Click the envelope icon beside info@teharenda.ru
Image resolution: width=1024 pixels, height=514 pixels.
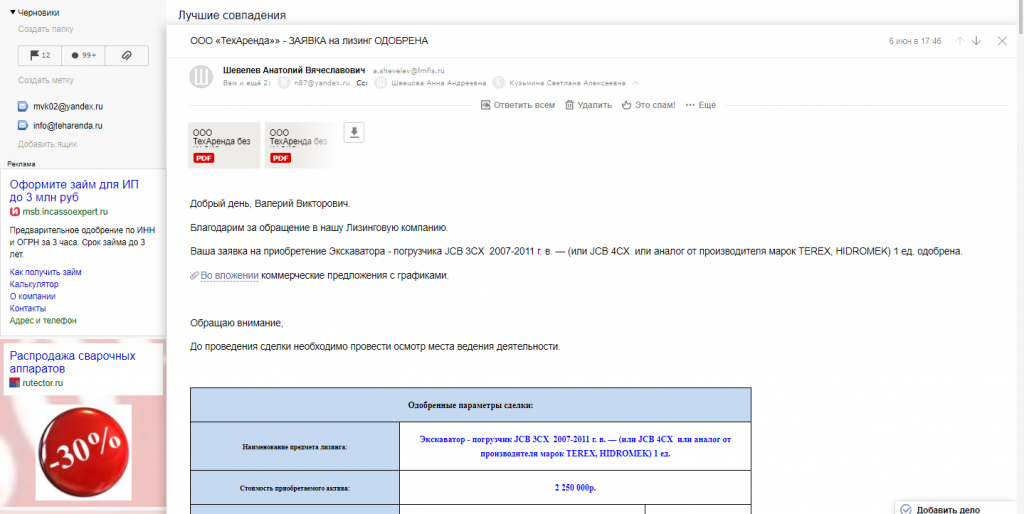(x=23, y=125)
